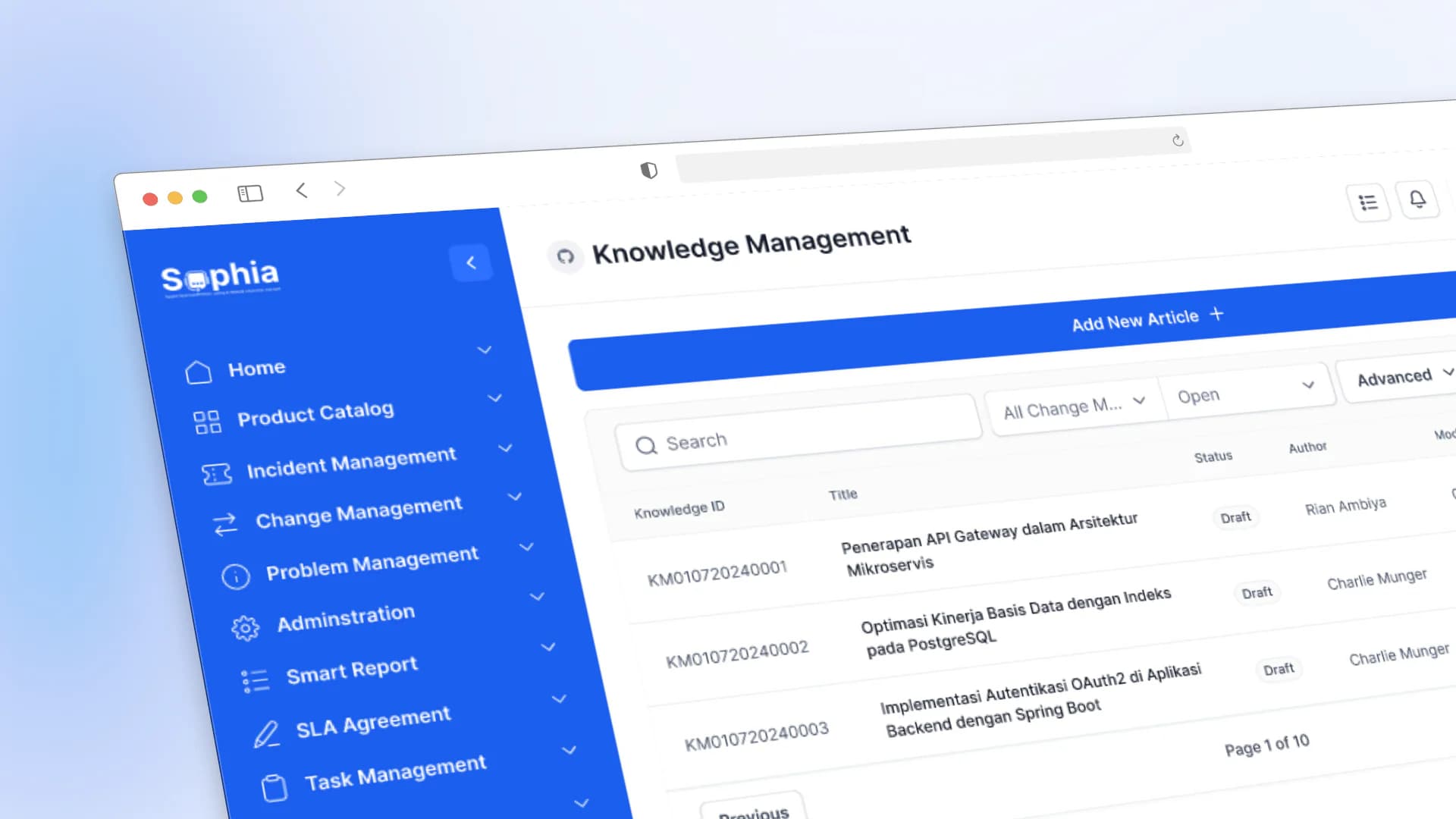The height and width of the screenshot is (819, 1456).
Task: Click the Administration gear icon
Action: click(x=245, y=627)
